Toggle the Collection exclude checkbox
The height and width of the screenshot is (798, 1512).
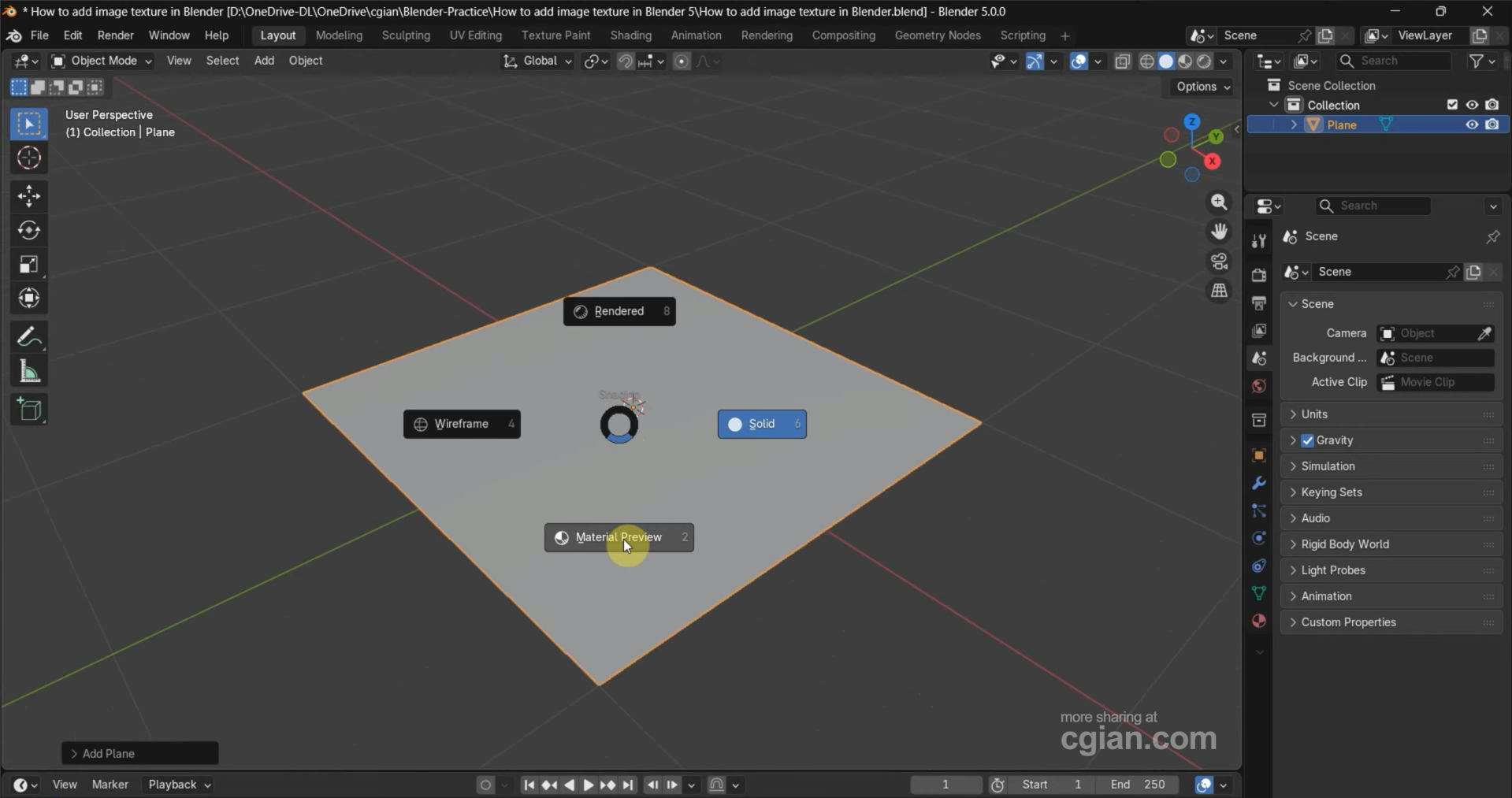click(1452, 105)
